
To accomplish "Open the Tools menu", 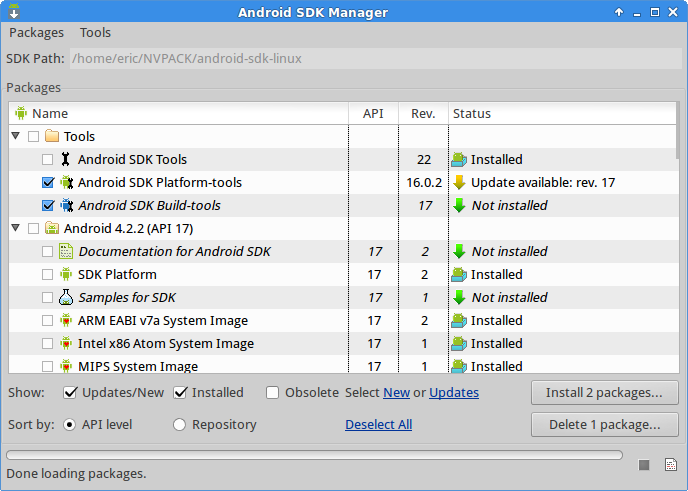I will point(95,32).
